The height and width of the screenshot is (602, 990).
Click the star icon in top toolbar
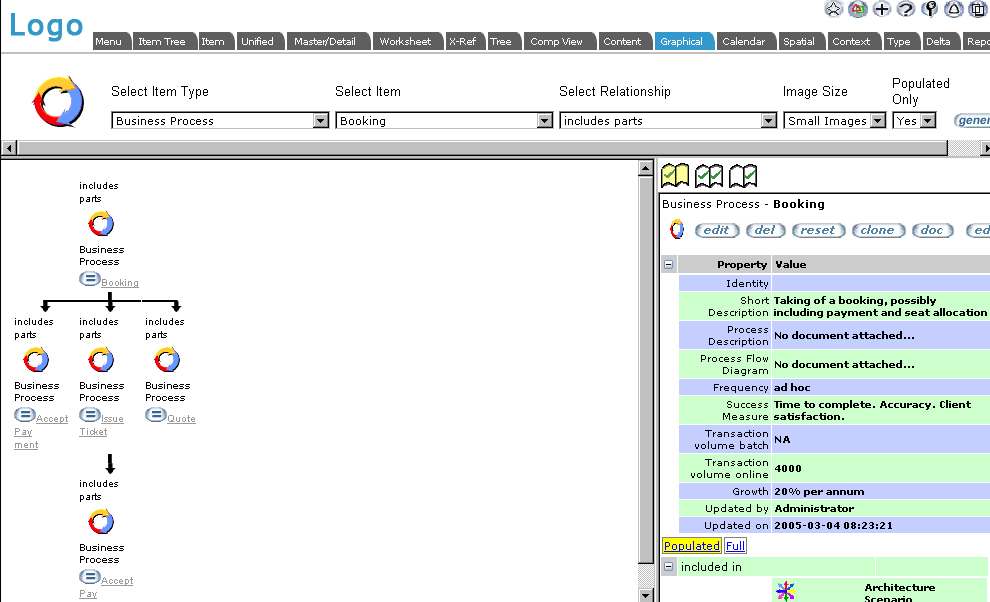tap(833, 9)
